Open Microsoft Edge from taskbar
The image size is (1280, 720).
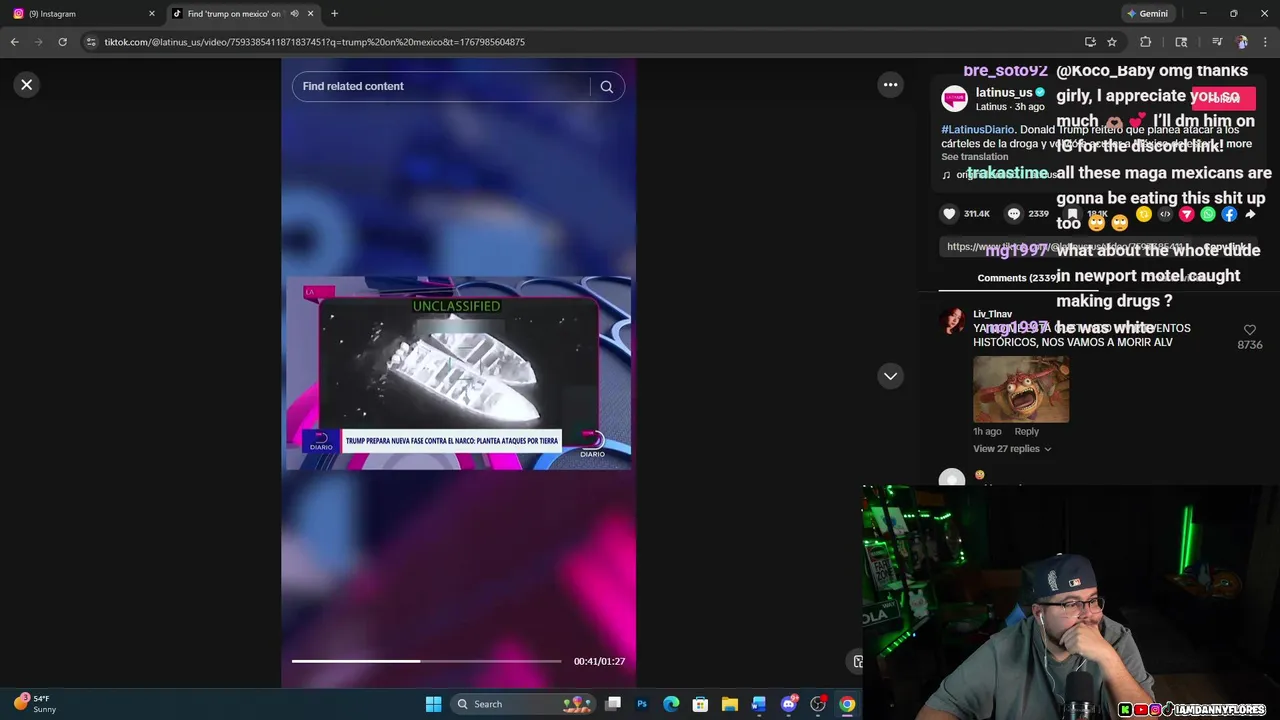pos(671,704)
